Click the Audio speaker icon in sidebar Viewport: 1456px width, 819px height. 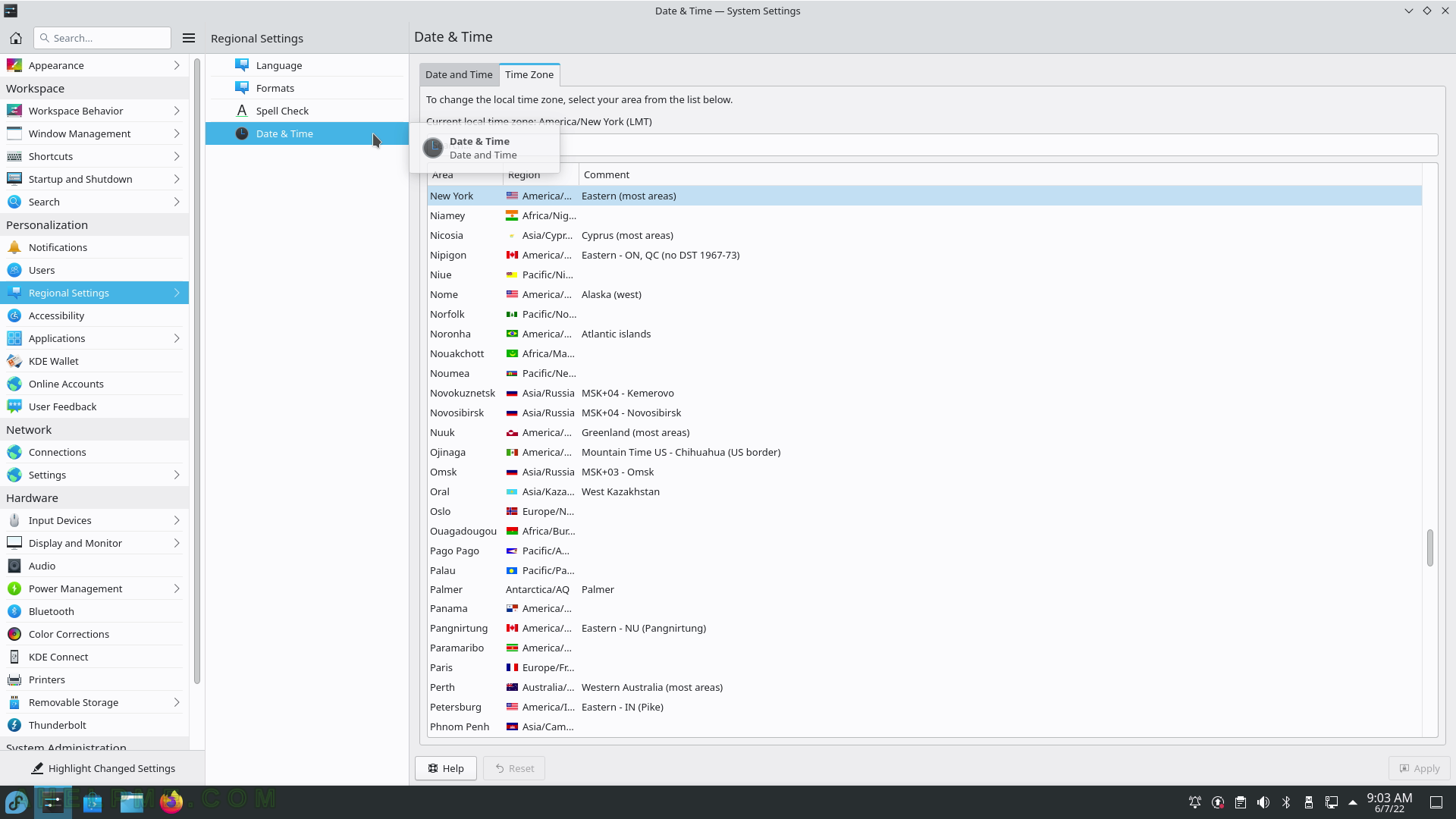click(x=14, y=566)
